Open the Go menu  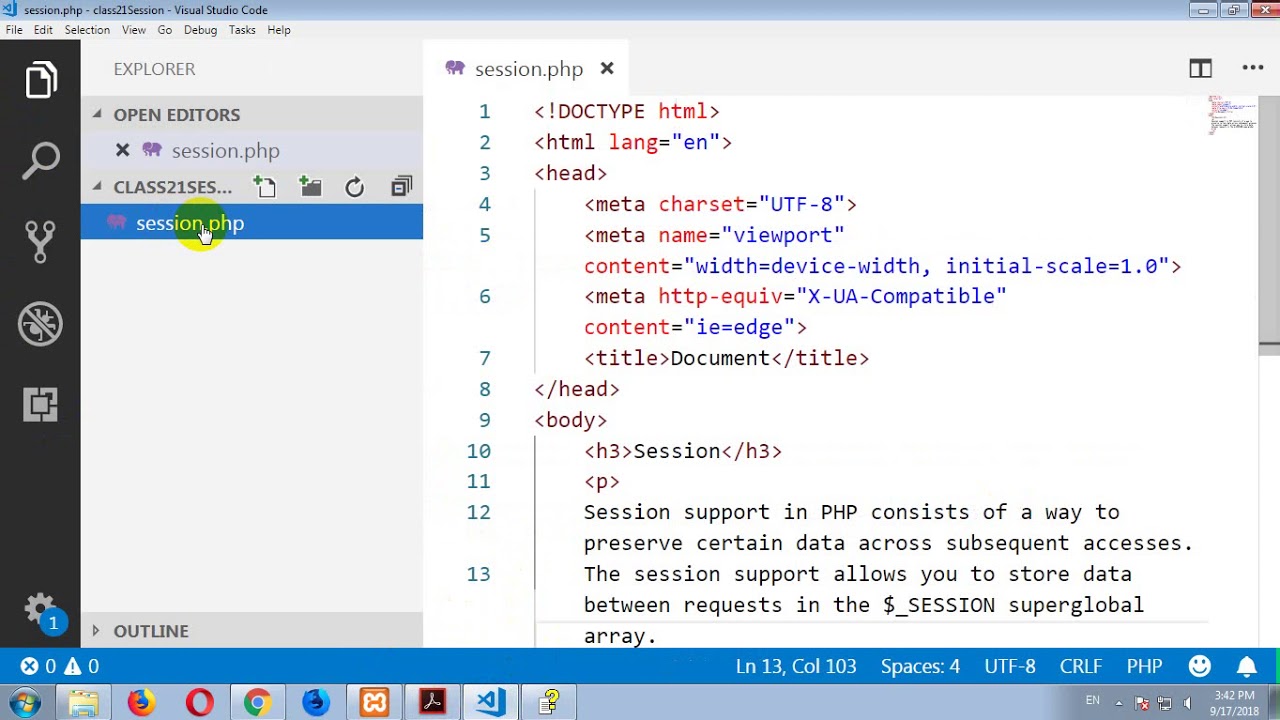tap(165, 30)
